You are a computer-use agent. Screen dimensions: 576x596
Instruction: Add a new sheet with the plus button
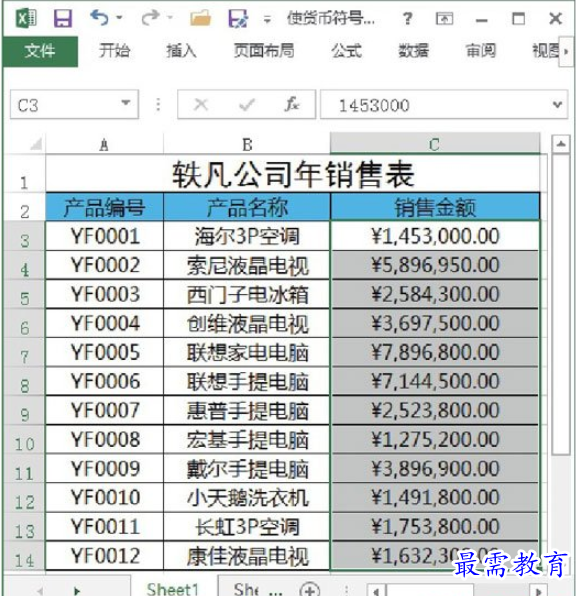point(309,590)
